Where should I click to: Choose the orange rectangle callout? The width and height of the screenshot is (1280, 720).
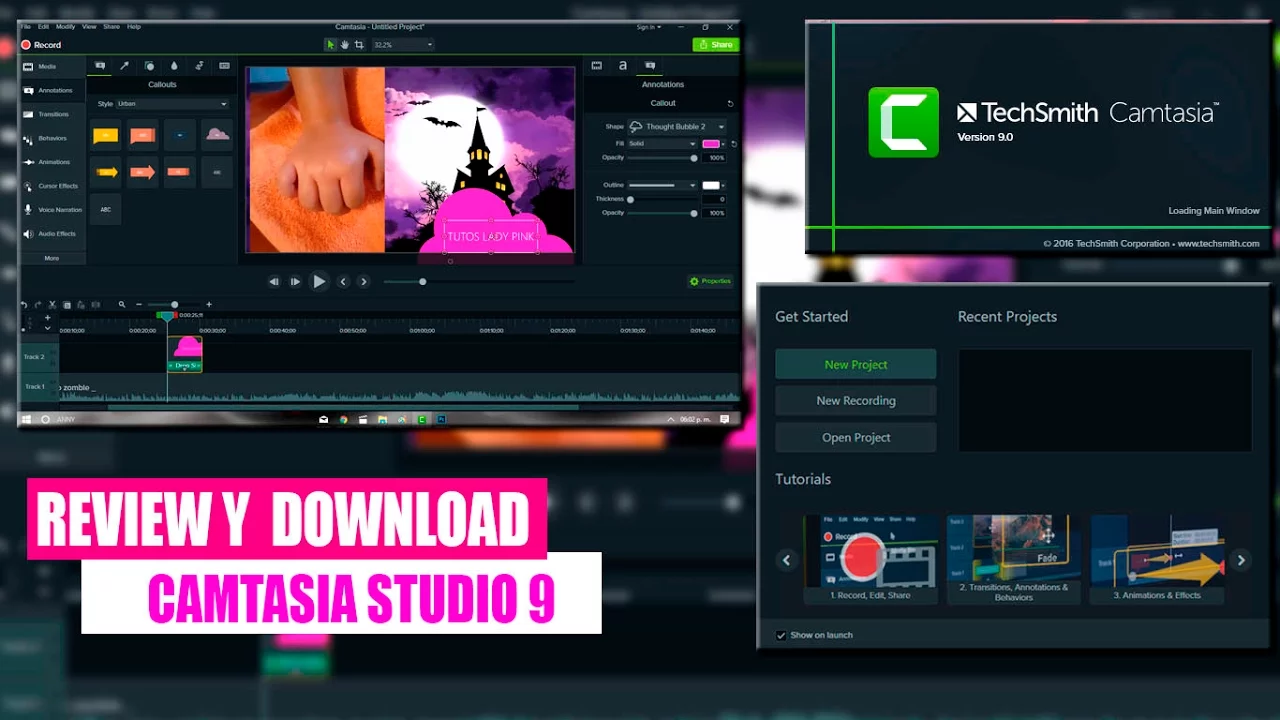point(180,172)
